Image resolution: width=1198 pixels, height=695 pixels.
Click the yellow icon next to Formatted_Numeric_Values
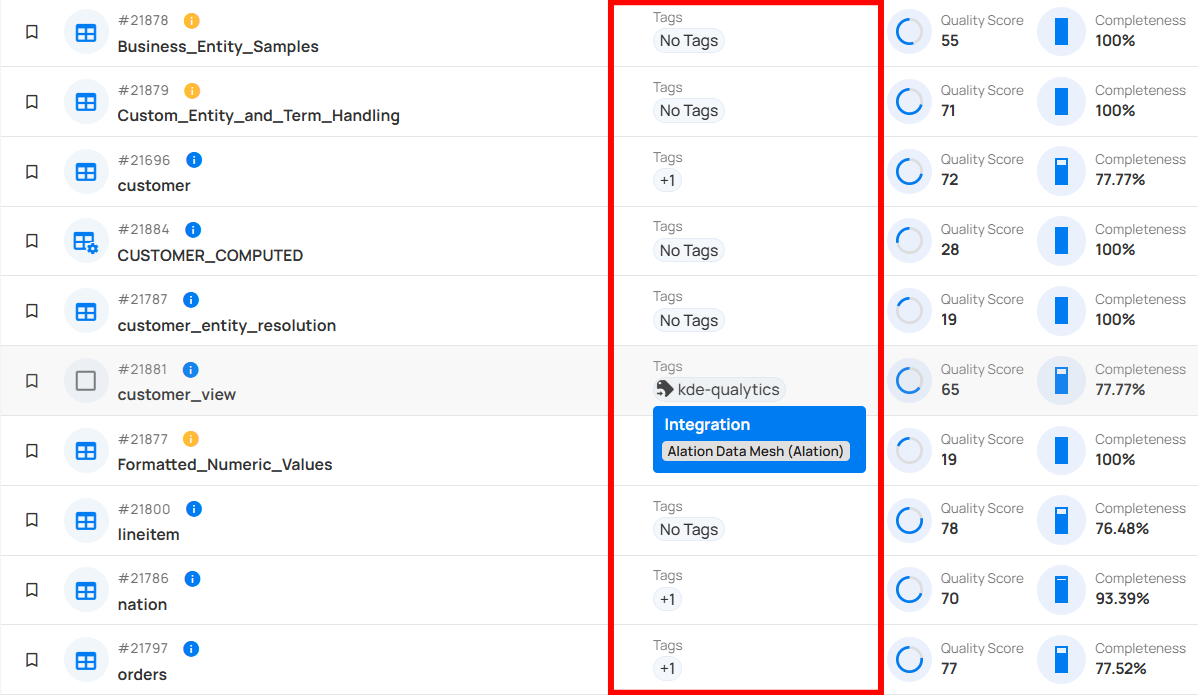point(190,438)
